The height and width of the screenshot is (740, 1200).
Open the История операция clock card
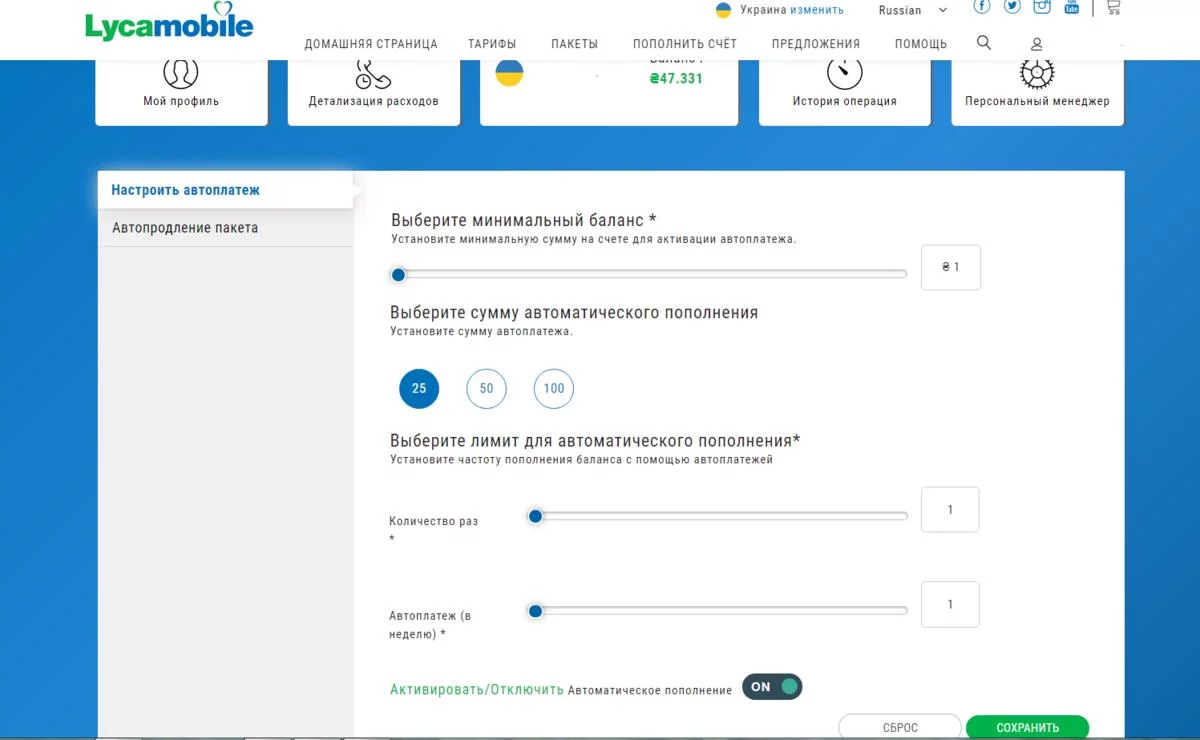tap(845, 92)
